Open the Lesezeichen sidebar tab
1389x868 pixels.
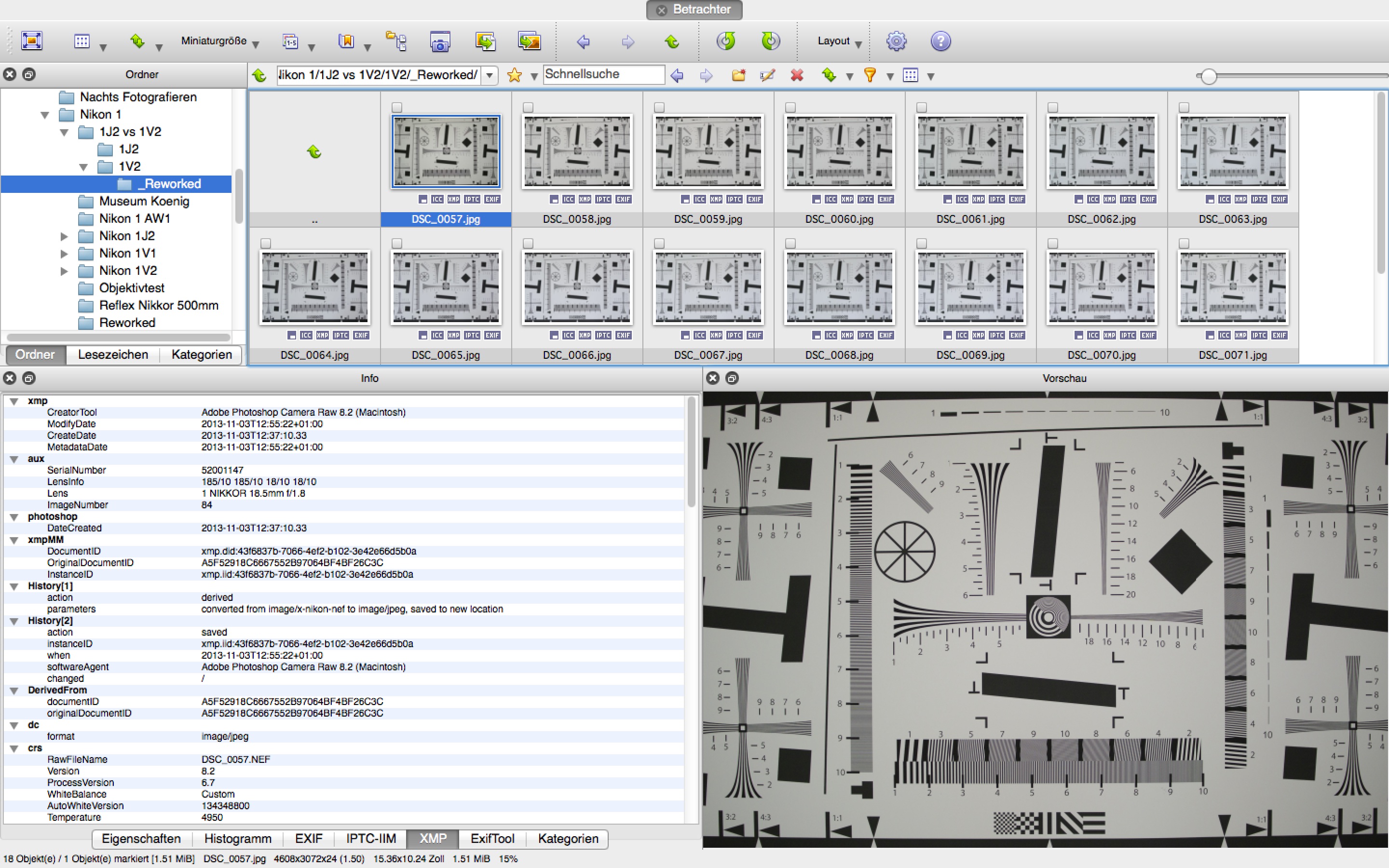pyautogui.click(x=112, y=355)
